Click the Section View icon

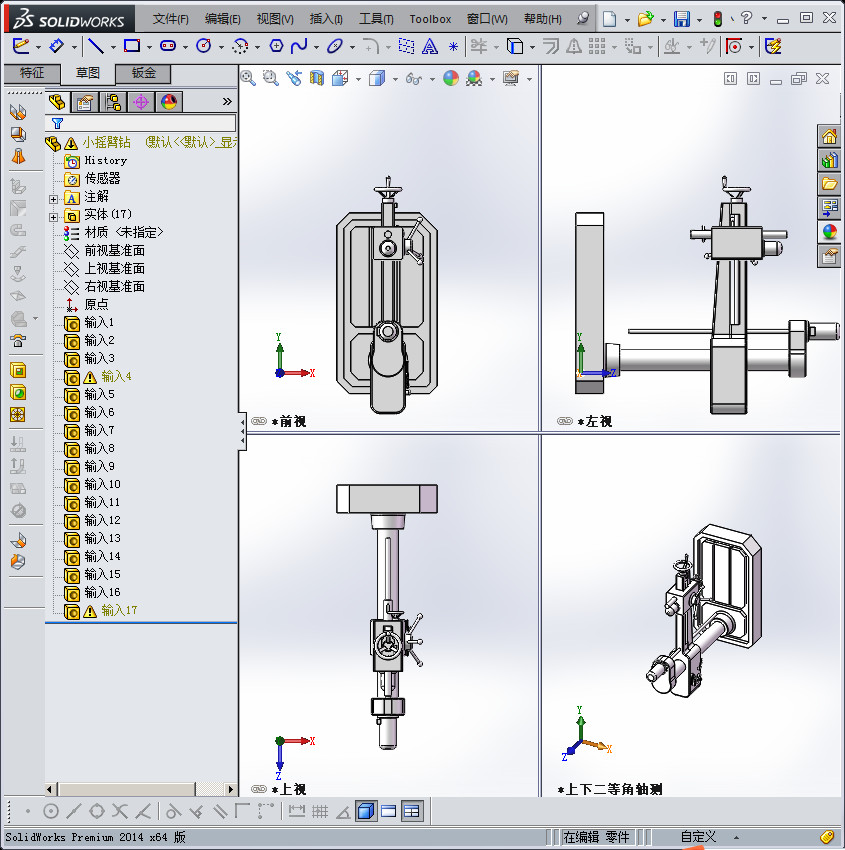click(317, 79)
